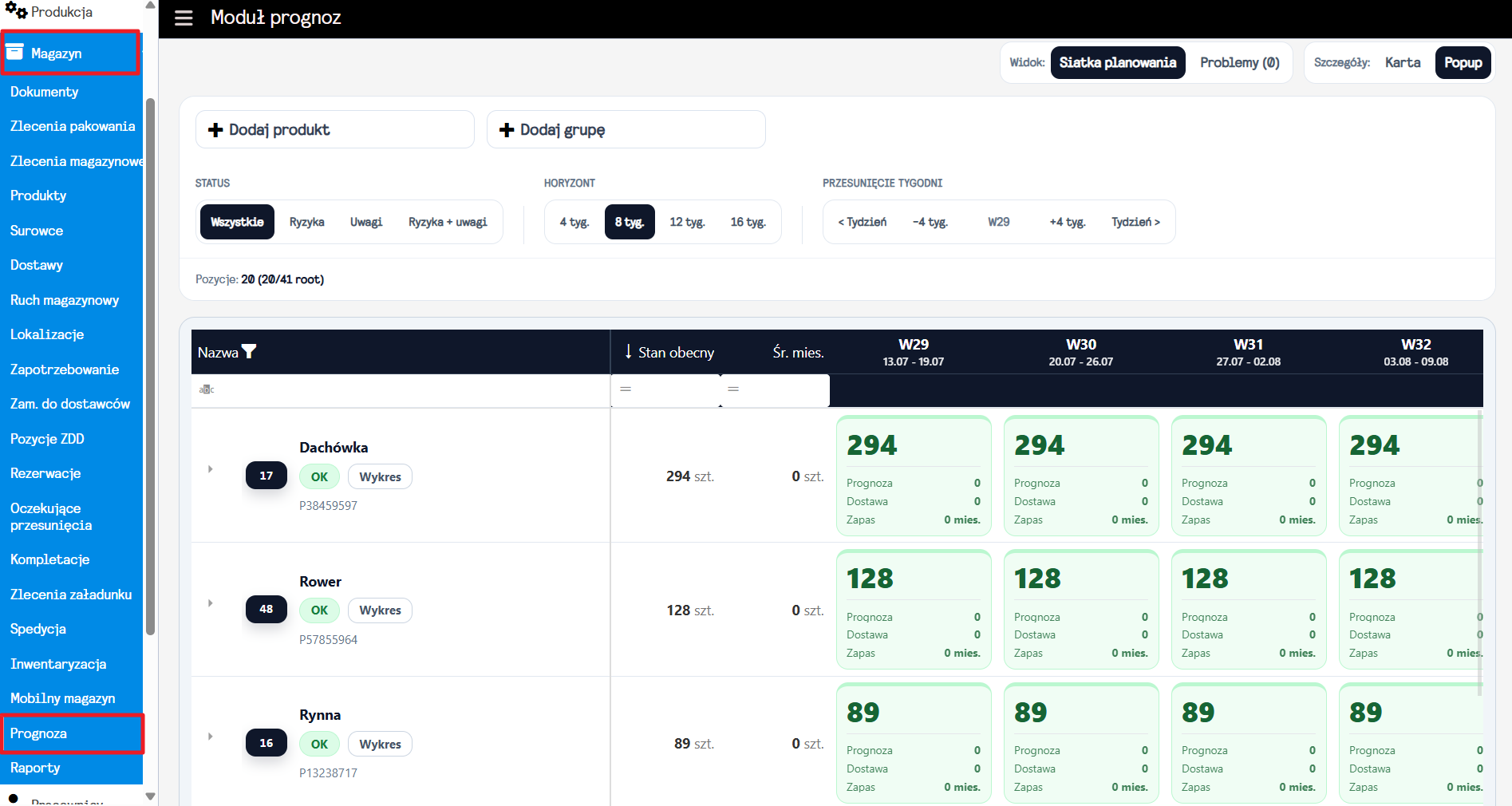Open Raporty in the sidebar
This screenshot has width=1512, height=806.
(35, 768)
